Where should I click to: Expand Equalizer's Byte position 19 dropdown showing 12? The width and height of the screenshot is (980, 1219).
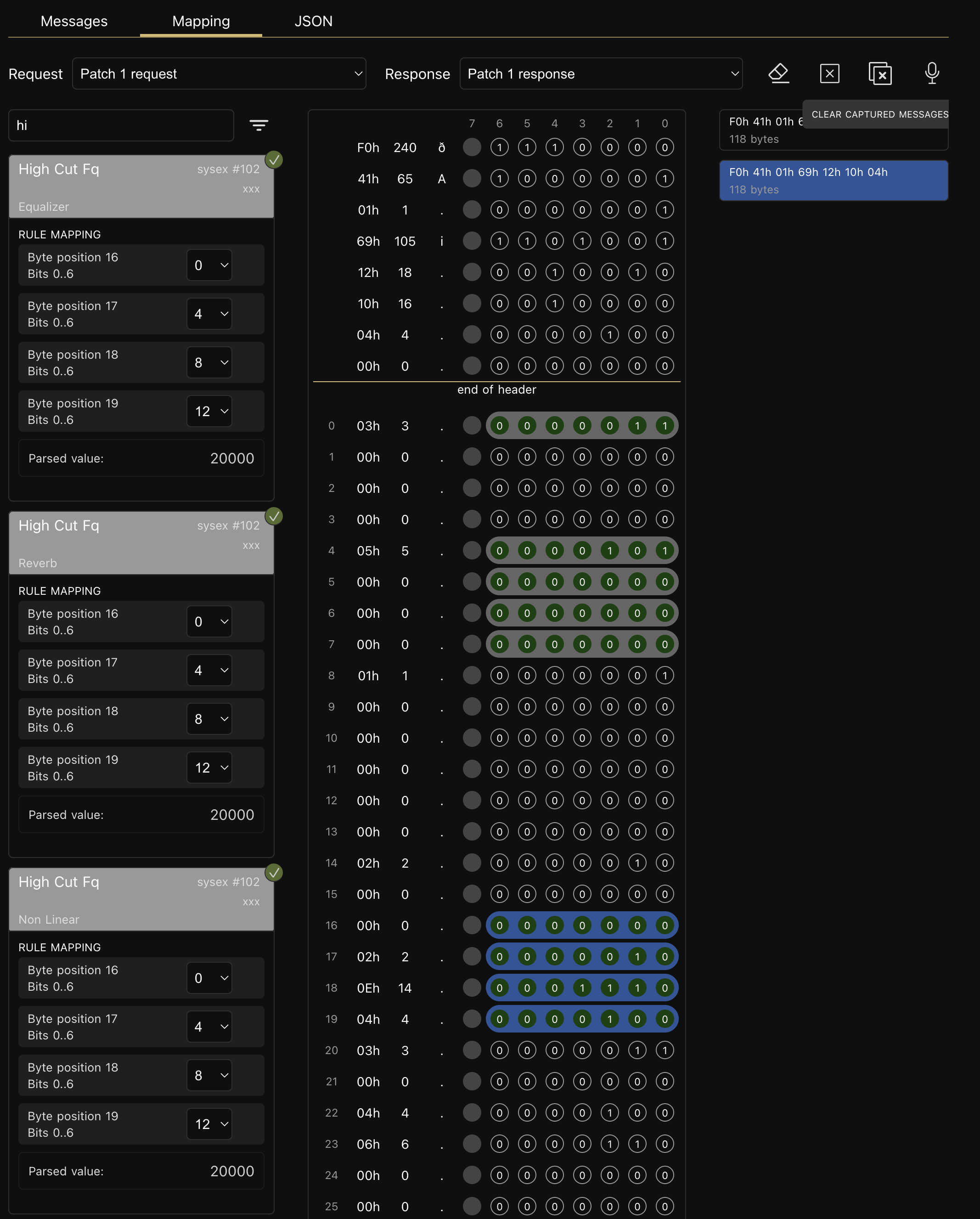tap(209, 411)
